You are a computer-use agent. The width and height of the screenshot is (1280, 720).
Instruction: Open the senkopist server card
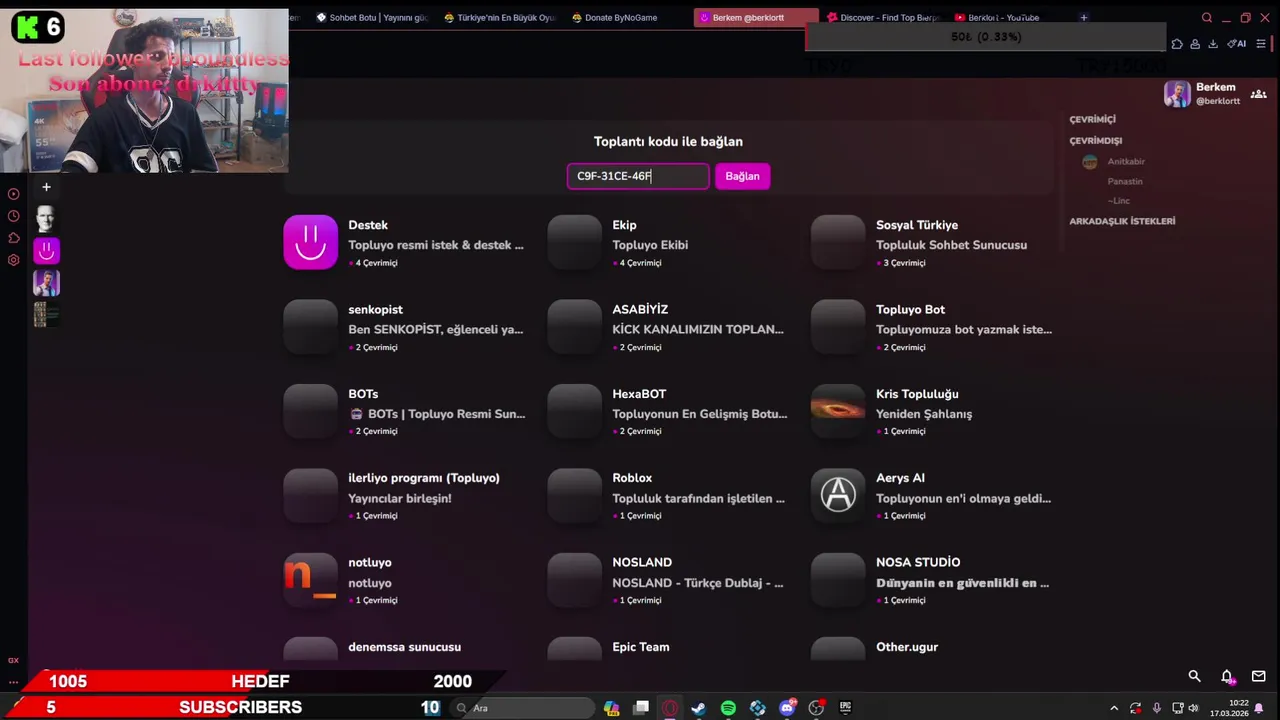coord(407,327)
